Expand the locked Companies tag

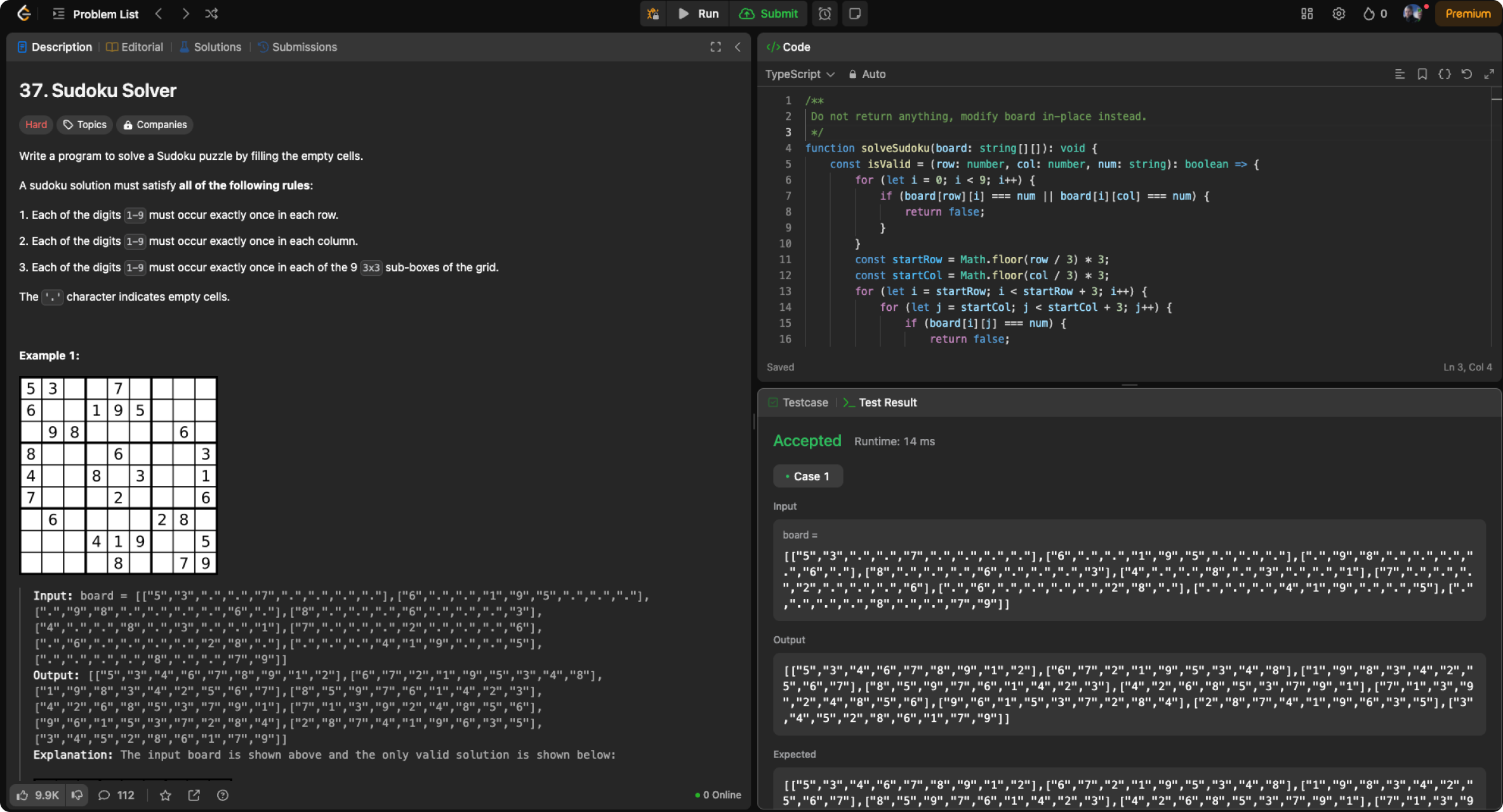(x=155, y=125)
